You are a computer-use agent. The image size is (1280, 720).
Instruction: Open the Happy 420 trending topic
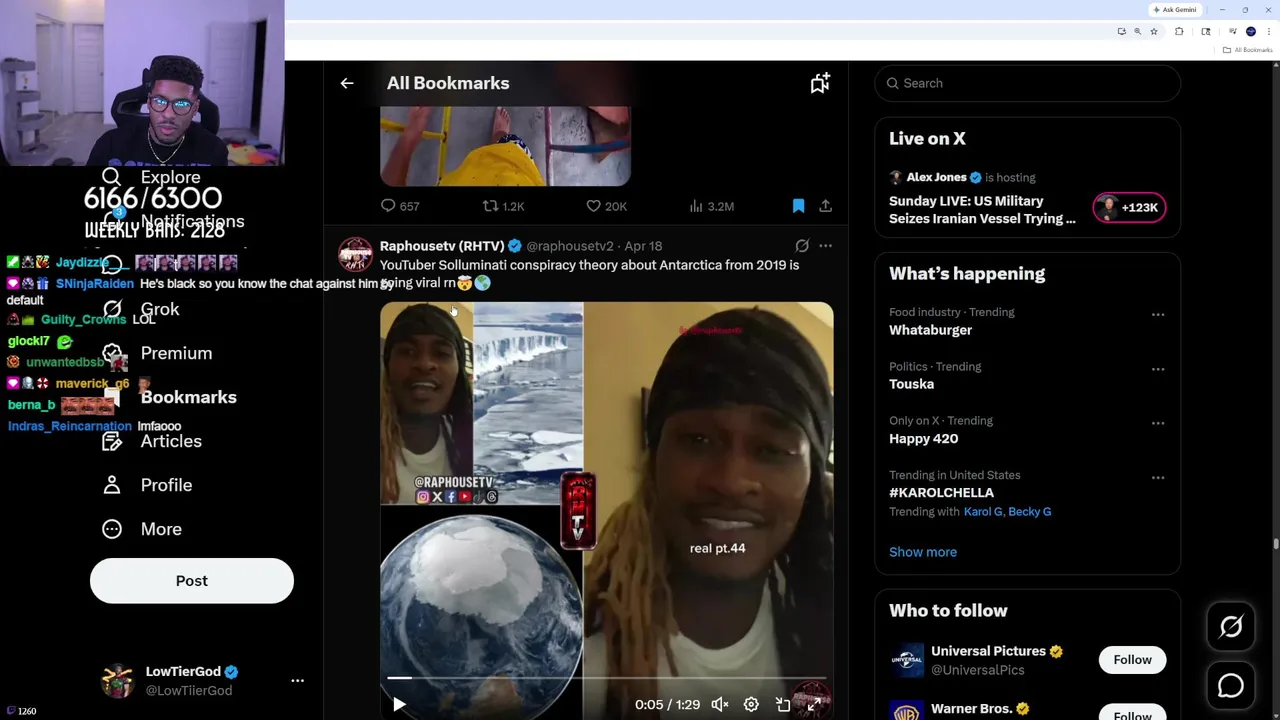point(923,438)
